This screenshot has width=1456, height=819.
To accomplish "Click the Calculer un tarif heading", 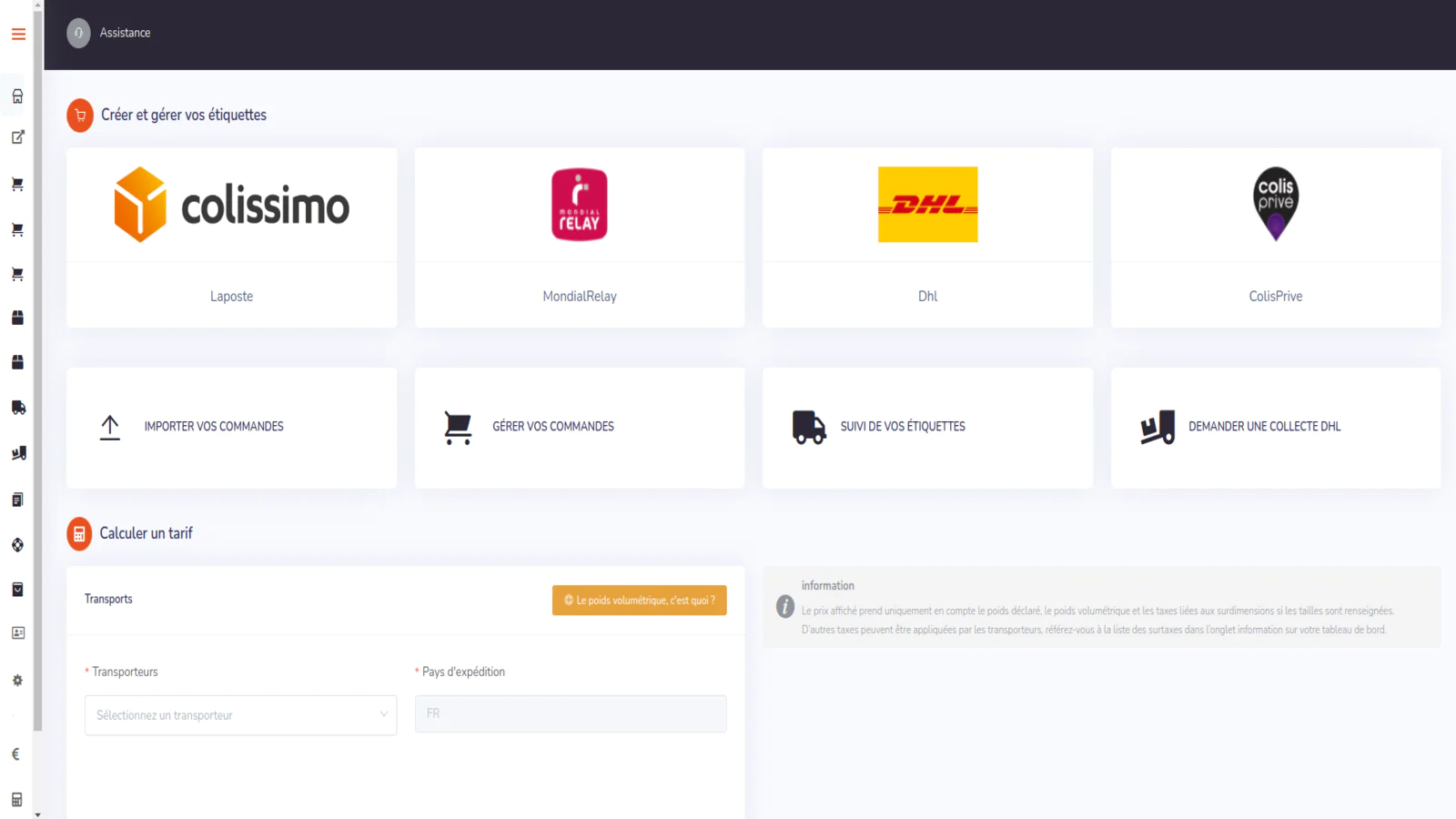I will pos(147,533).
